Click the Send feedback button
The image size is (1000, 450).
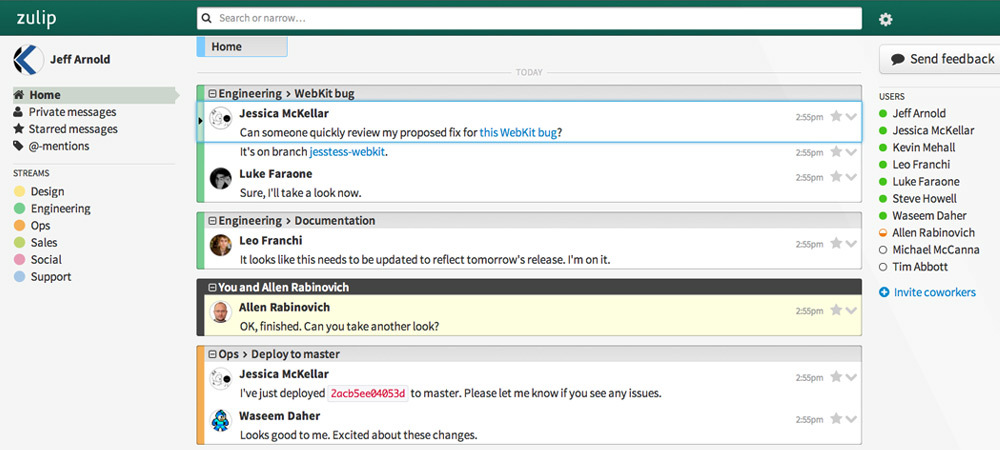(941, 59)
